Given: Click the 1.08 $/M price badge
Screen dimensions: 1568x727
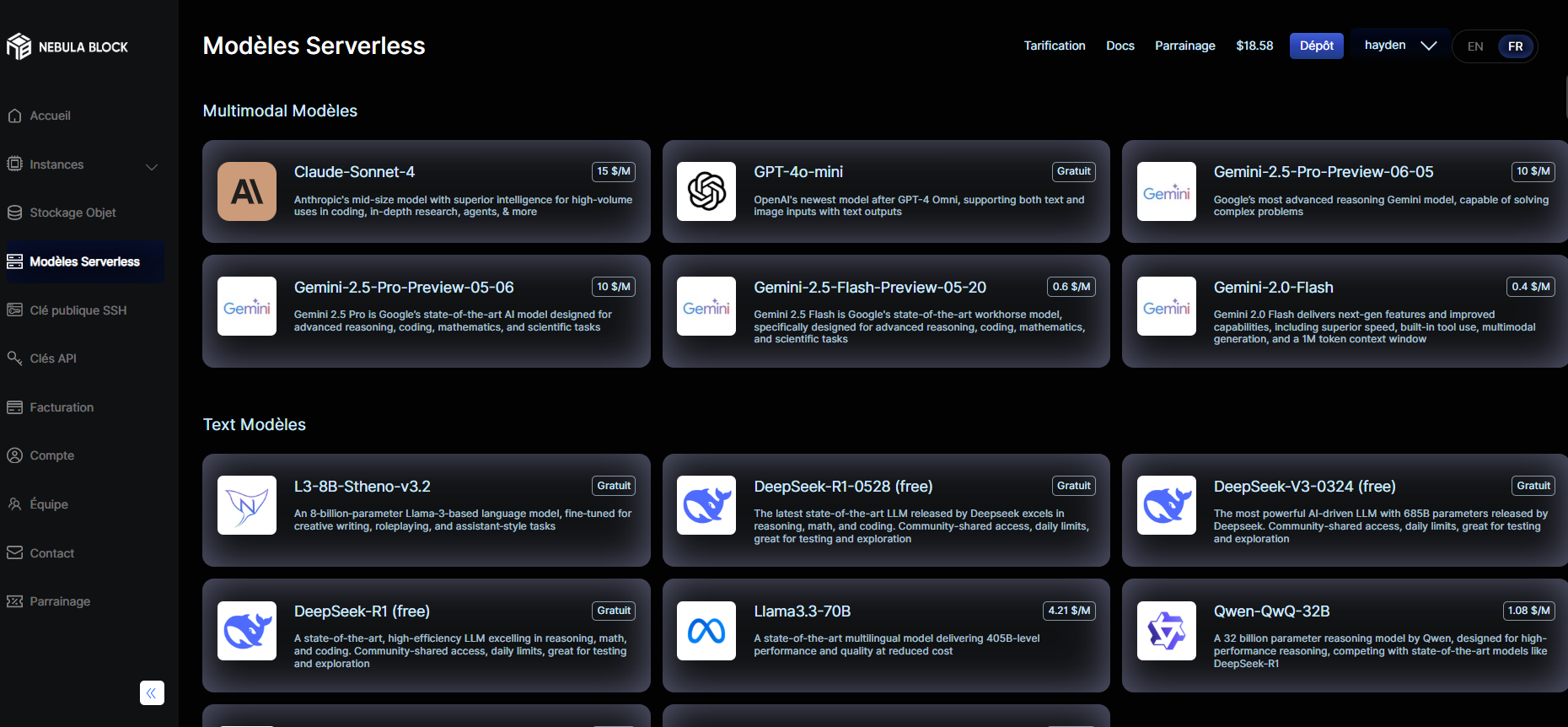Looking at the screenshot, I should point(1529,611).
